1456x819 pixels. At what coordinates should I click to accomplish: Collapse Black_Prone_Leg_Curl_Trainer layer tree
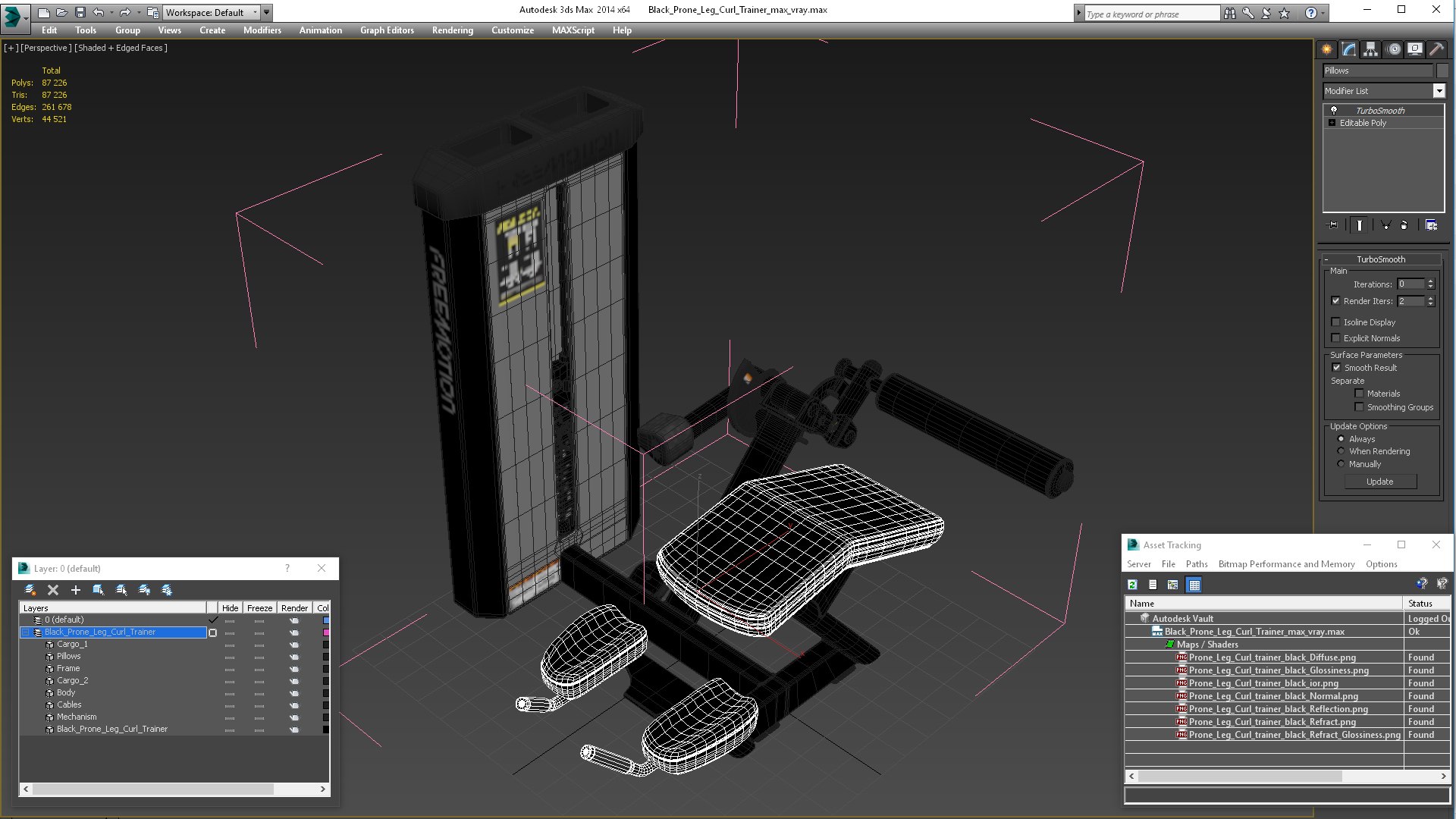pos(25,632)
